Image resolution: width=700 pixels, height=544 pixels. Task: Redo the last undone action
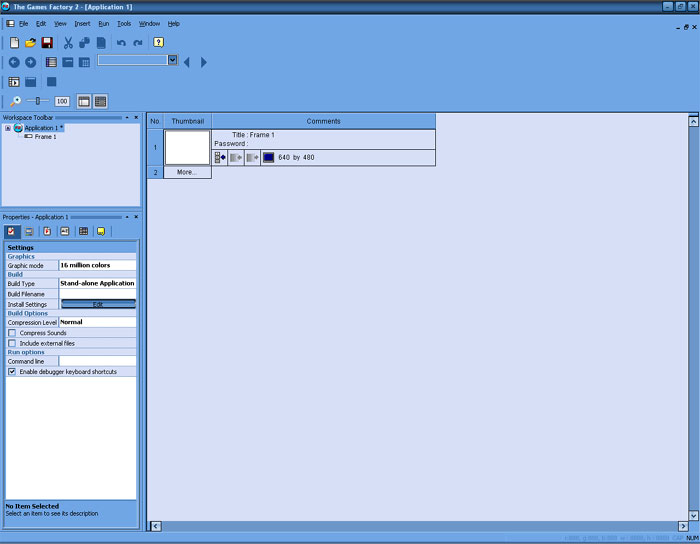(x=138, y=42)
